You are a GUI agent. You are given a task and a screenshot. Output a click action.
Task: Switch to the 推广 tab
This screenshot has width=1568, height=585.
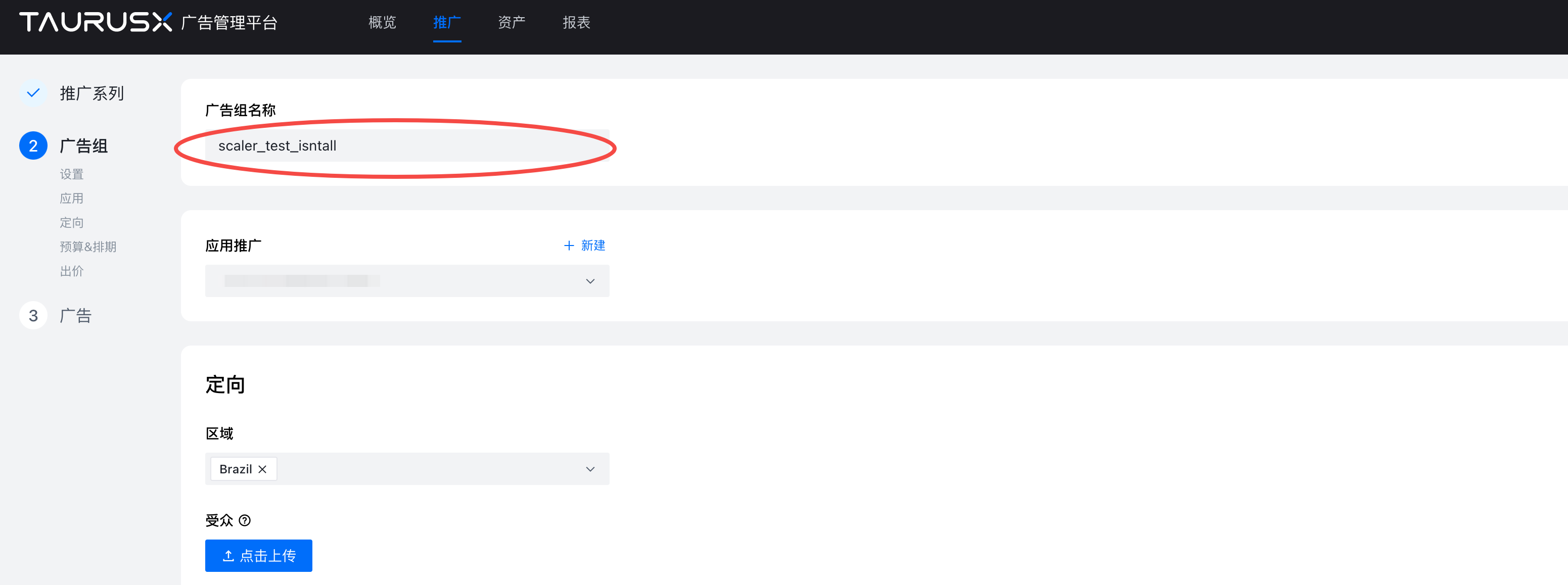pyautogui.click(x=447, y=23)
